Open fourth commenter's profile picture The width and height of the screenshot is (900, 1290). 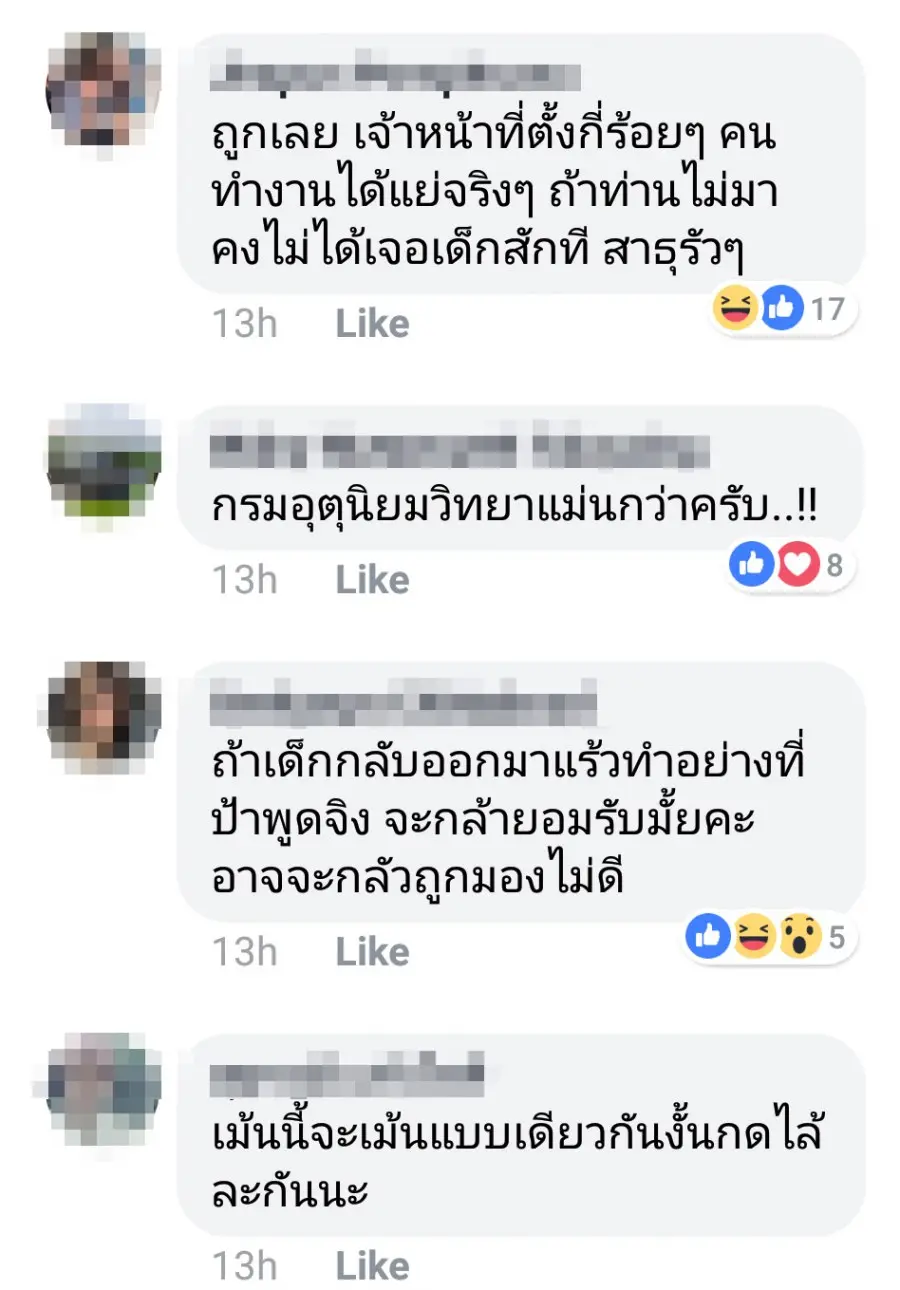pos(104,1090)
